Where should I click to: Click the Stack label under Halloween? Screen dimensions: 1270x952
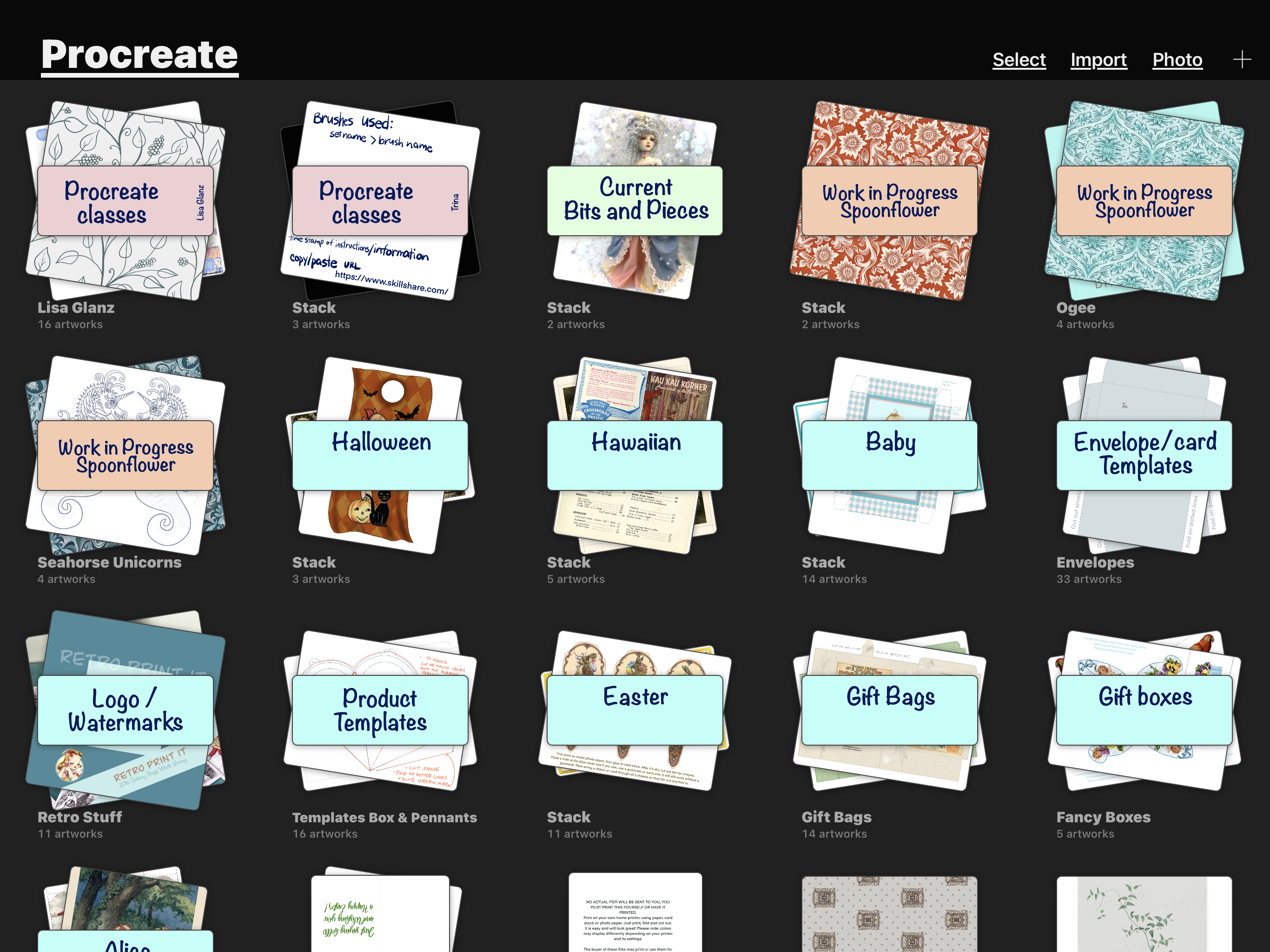[313, 563]
